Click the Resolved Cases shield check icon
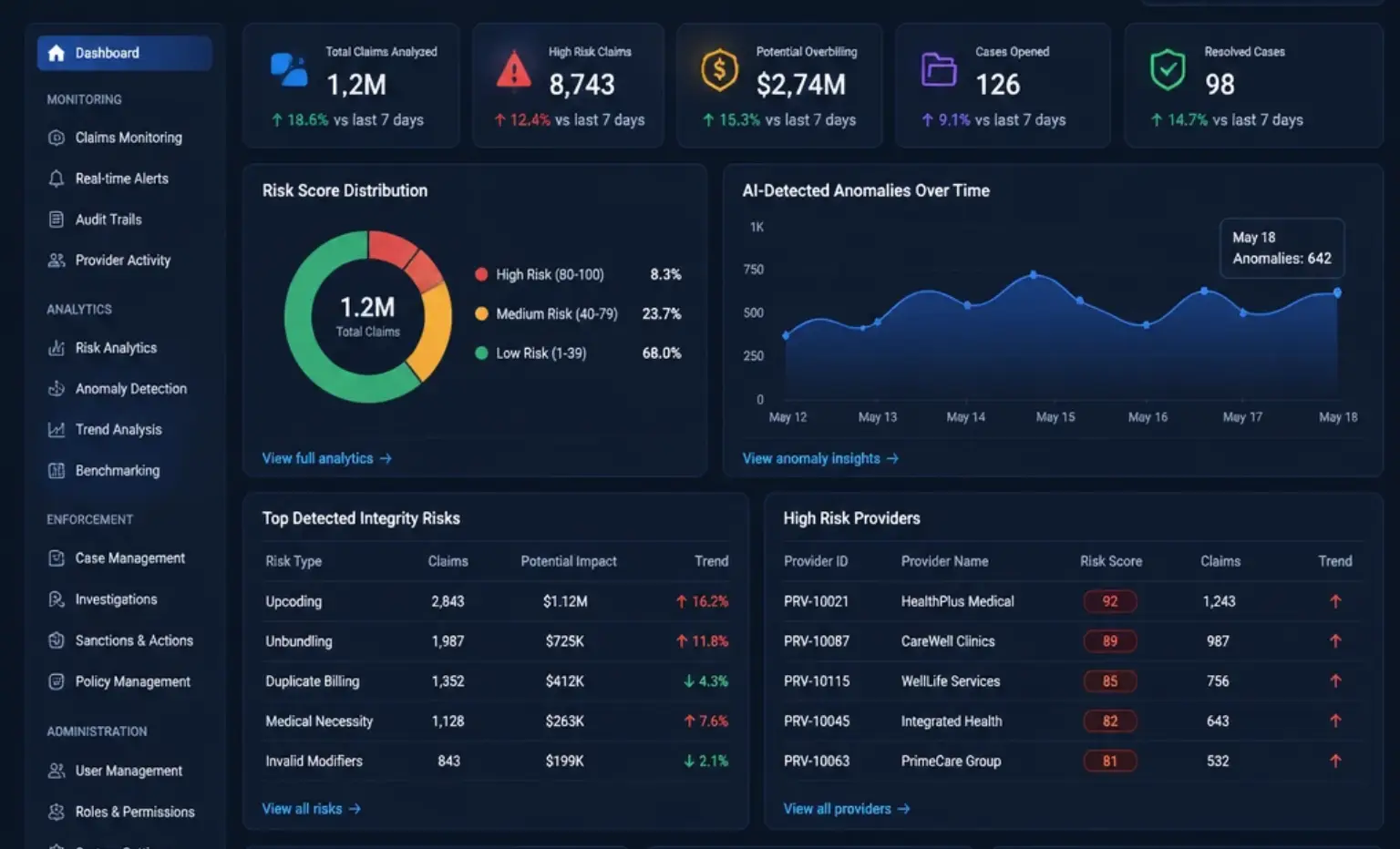The image size is (1400, 849). click(1168, 70)
